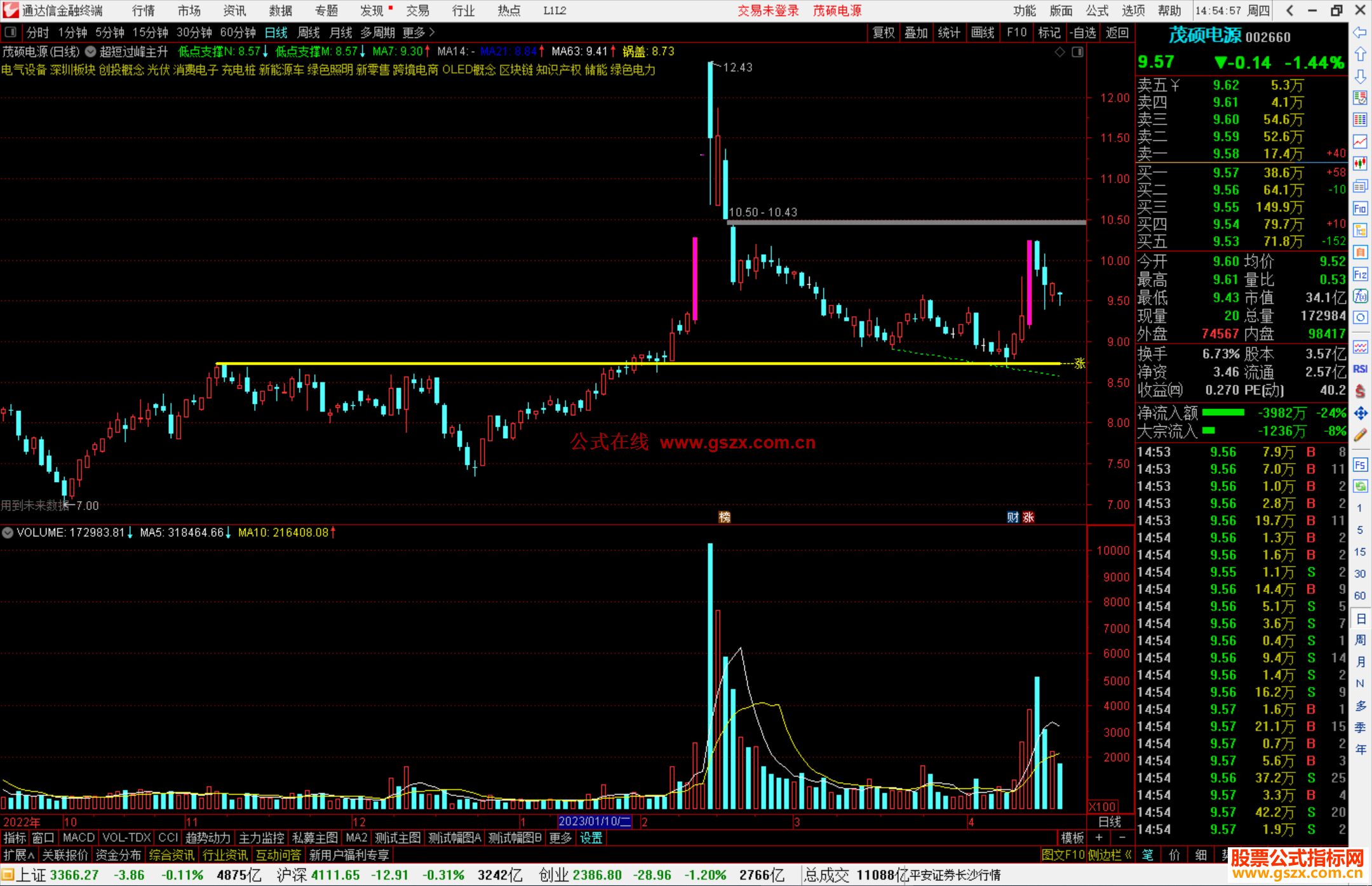Switch to the MACD indicator tab
This screenshot has width=1372, height=886.
78,838
